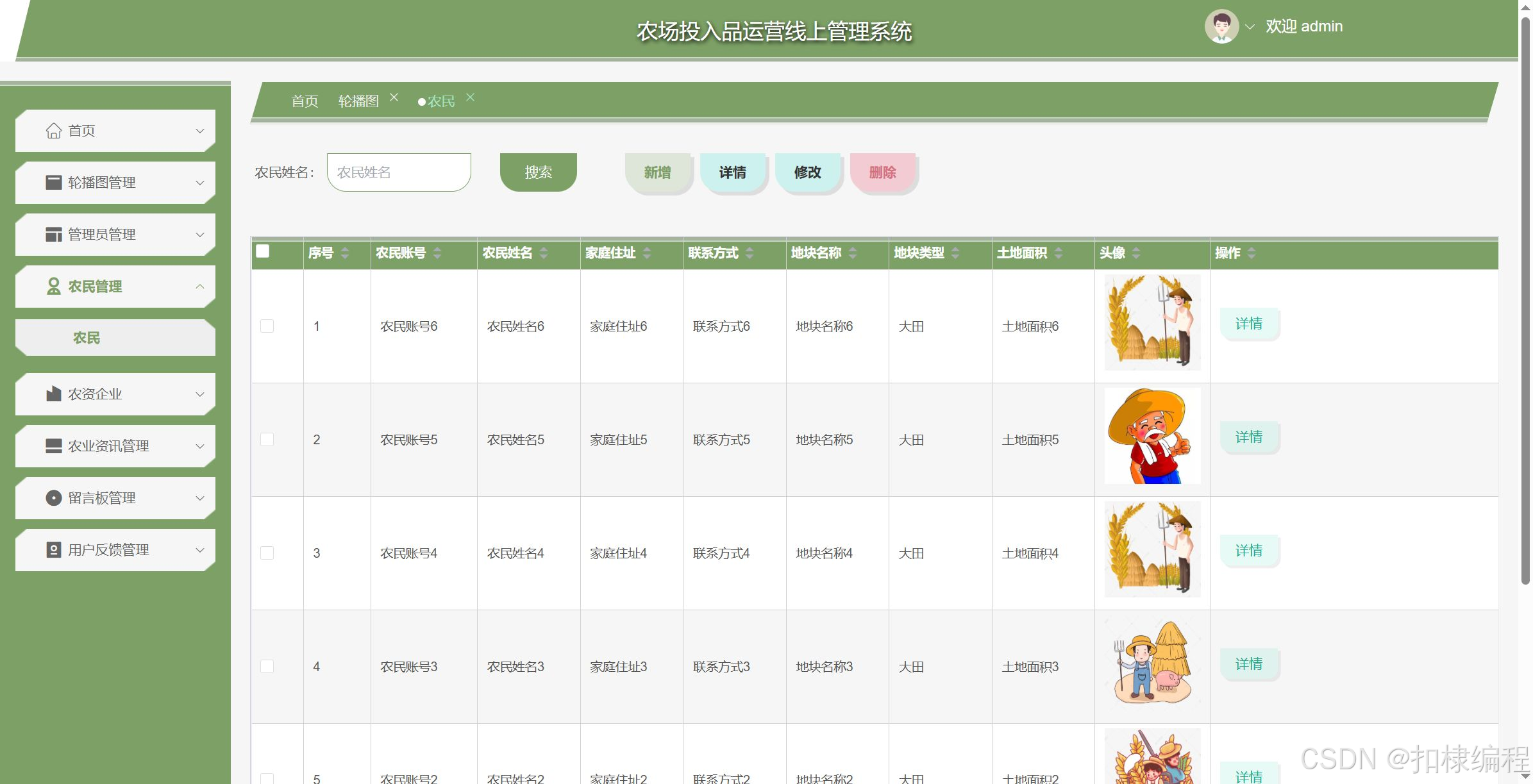1533x784 pixels.
Task: Click avatar thumbnail of 农民姓名5
Action: pyautogui.click(x=1153, y=436)
